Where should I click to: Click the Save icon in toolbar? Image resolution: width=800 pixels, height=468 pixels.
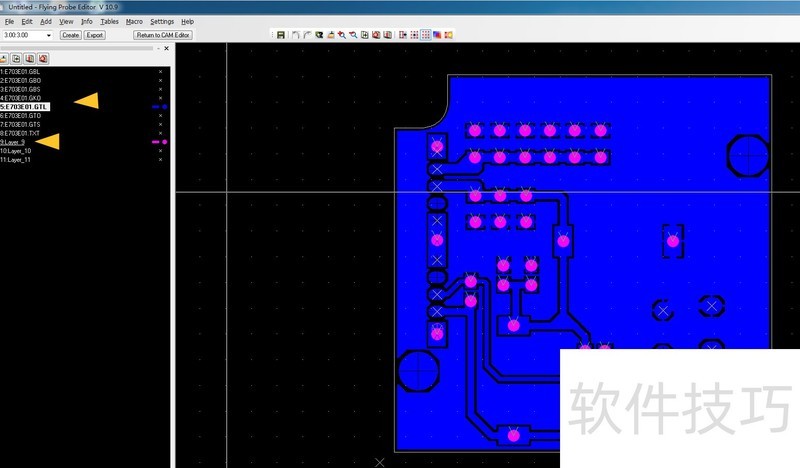(281, 35)
